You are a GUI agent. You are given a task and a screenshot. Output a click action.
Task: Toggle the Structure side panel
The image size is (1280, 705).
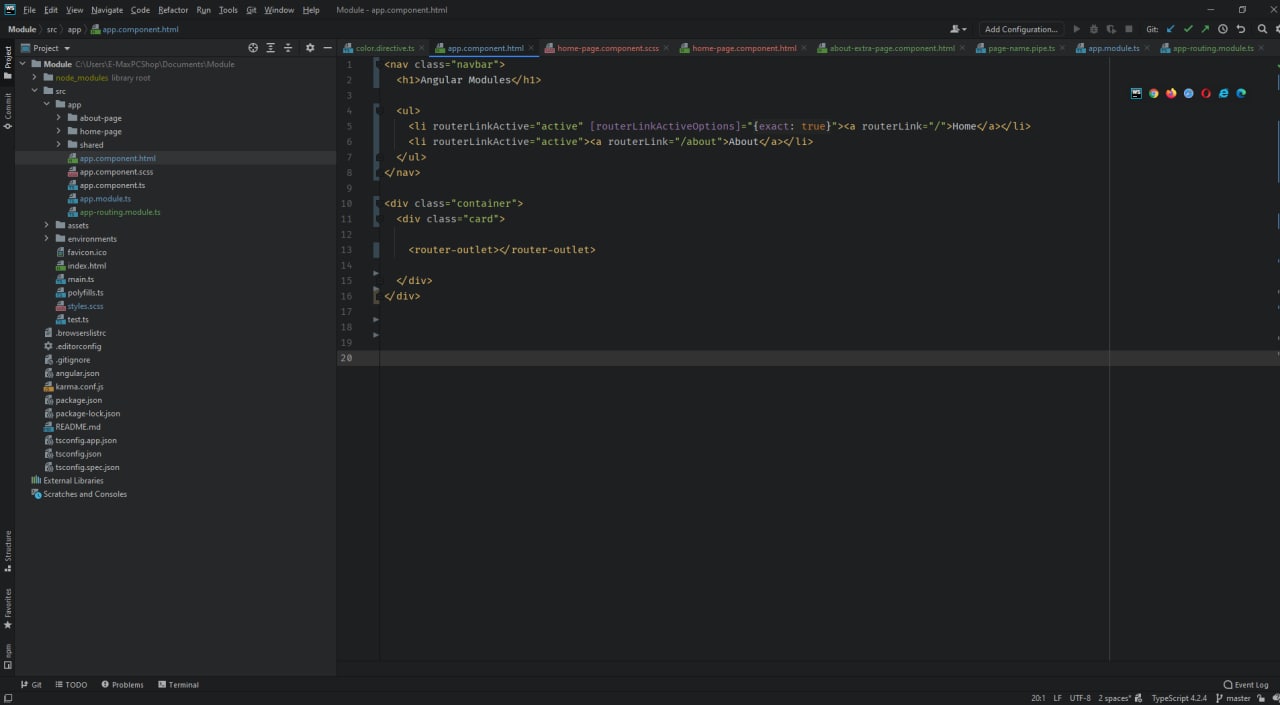pos(8,550)
